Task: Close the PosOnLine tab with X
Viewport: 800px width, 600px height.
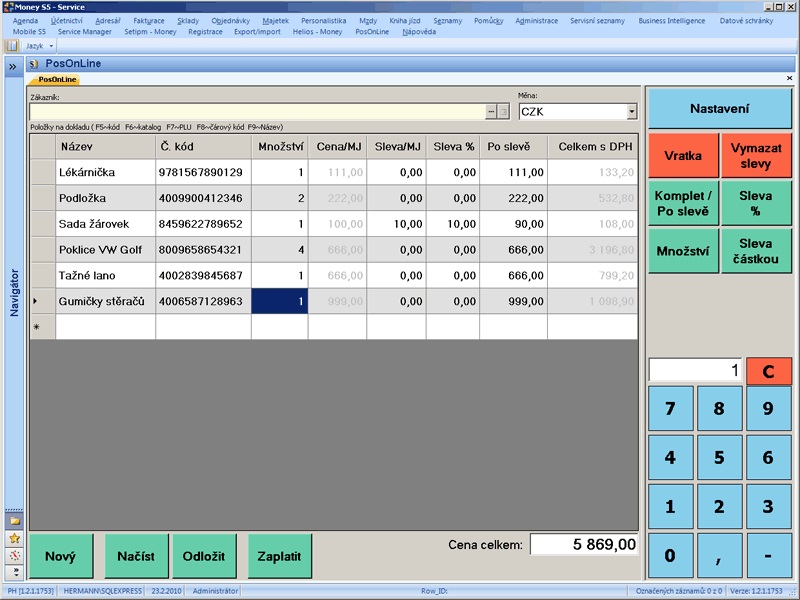Action: click(x=789, y=78)
